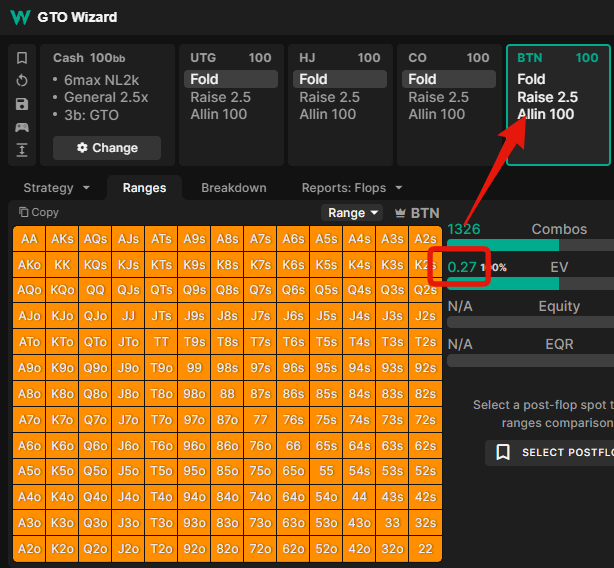Screen dimensions: 614x568
Task: Select Raise 2.5 for CO
Action: pos(439,97)
